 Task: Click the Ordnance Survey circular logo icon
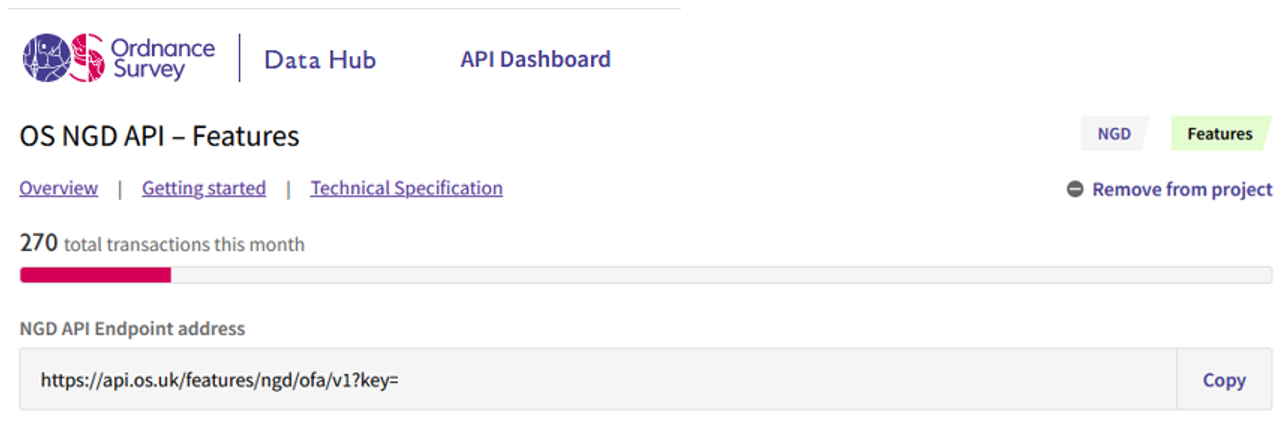click(63, 58)
